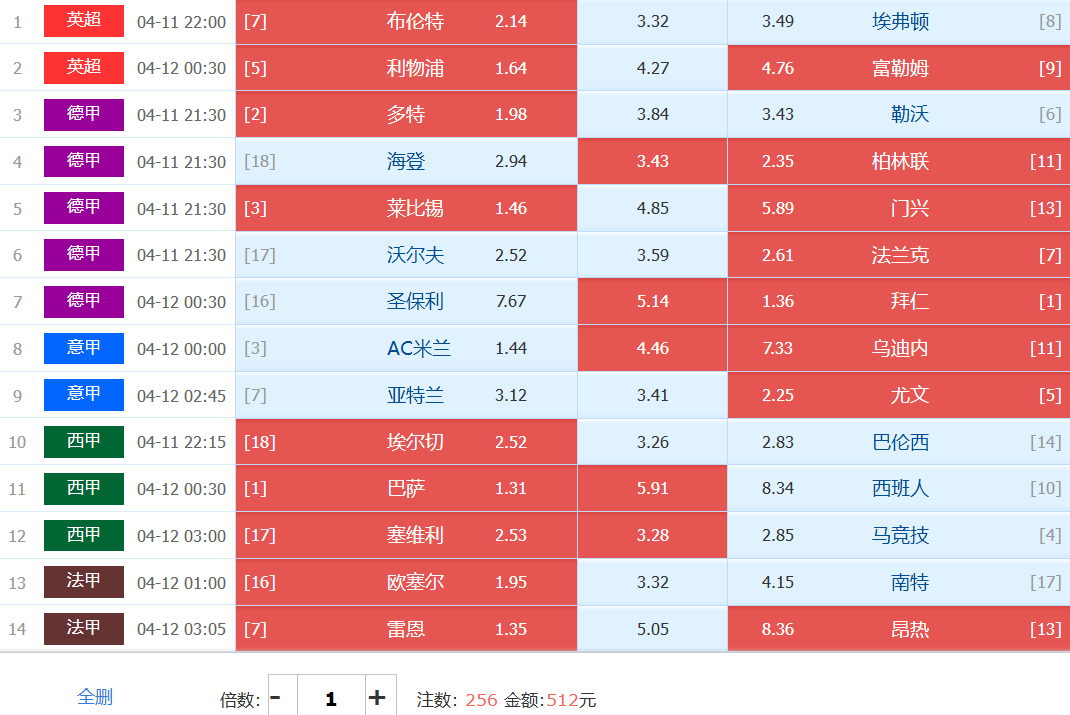Click the 倍数 multiplier input field

[x=330, y=698]
